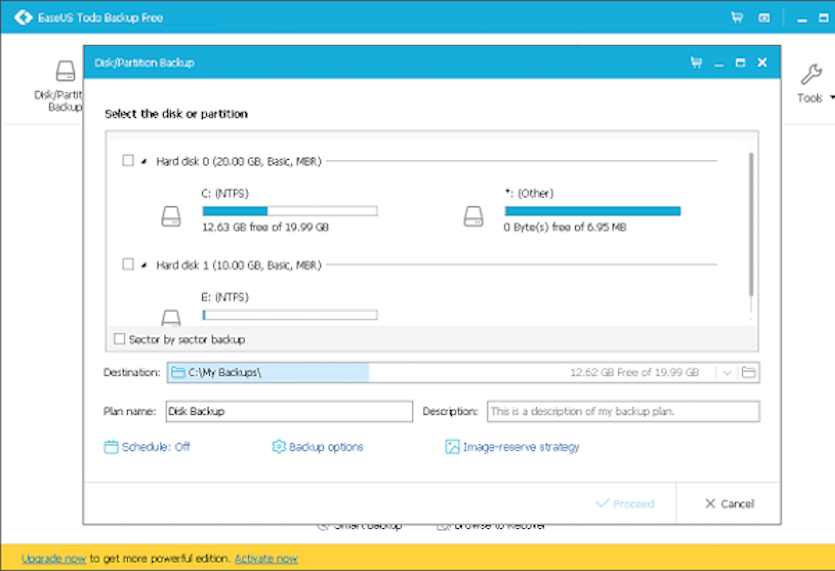Image resolution: width=835 pixels, height=571 pixels.
Task: Click the E: (NTFS) partition drive icon
Action: click(x=172, y=317)
